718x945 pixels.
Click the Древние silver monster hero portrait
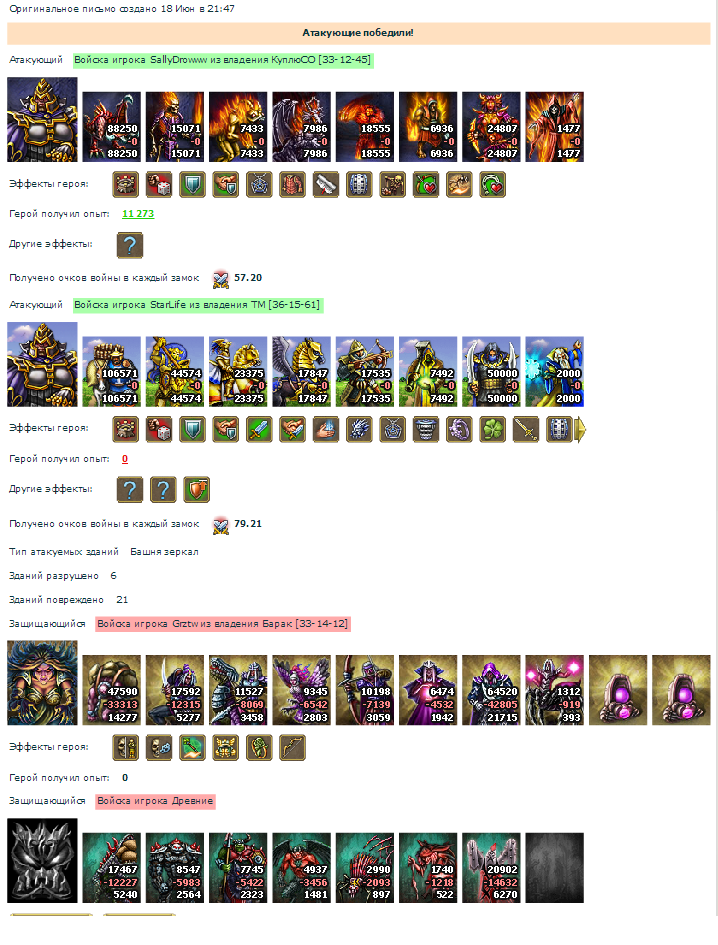coord(42,861)
